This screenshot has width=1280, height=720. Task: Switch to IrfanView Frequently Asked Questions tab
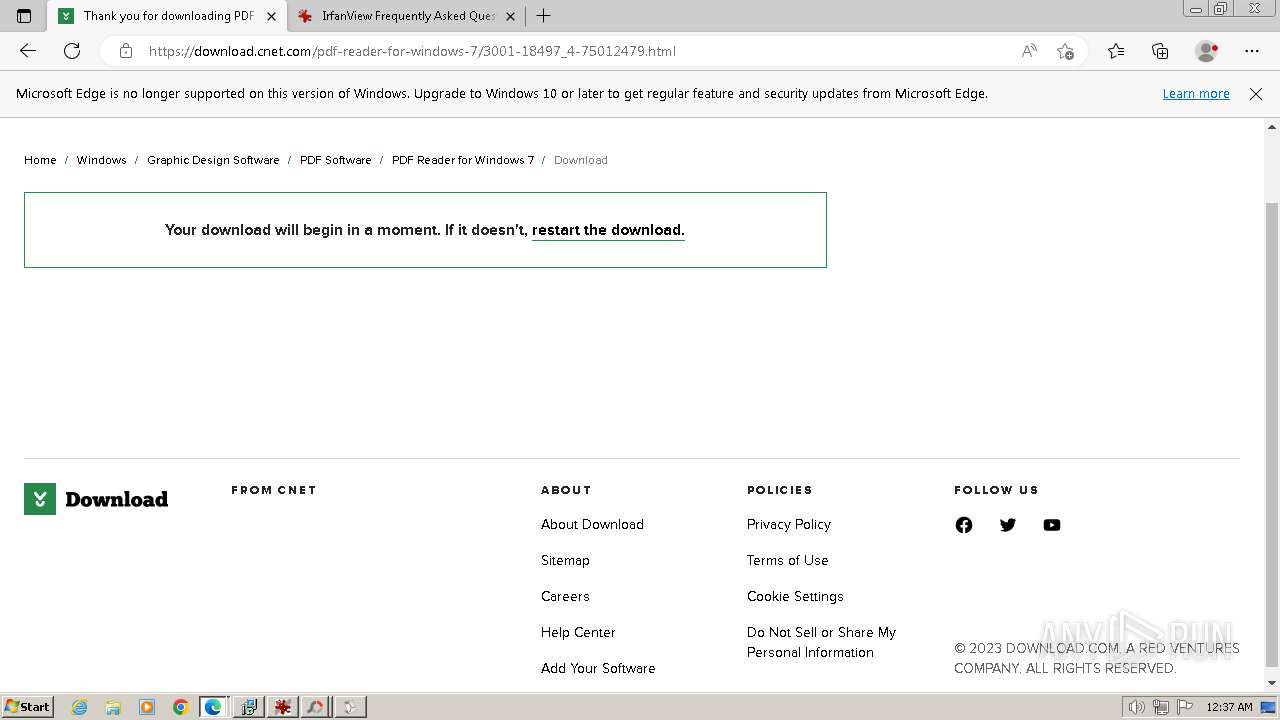coord(408,16)
